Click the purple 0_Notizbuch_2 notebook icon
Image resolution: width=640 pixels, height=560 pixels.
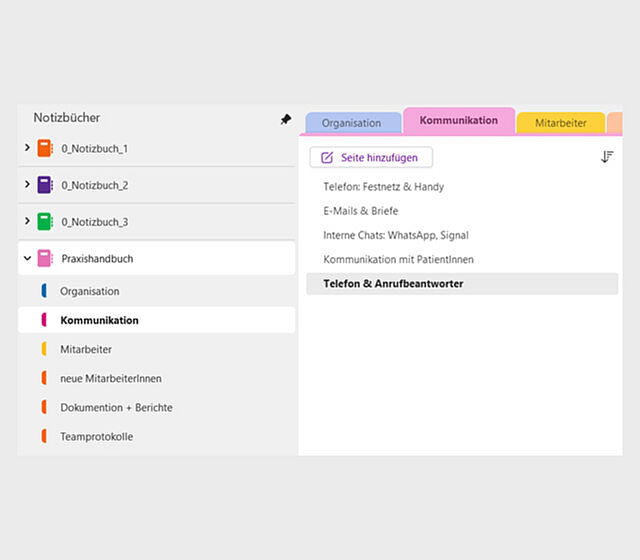44,185
